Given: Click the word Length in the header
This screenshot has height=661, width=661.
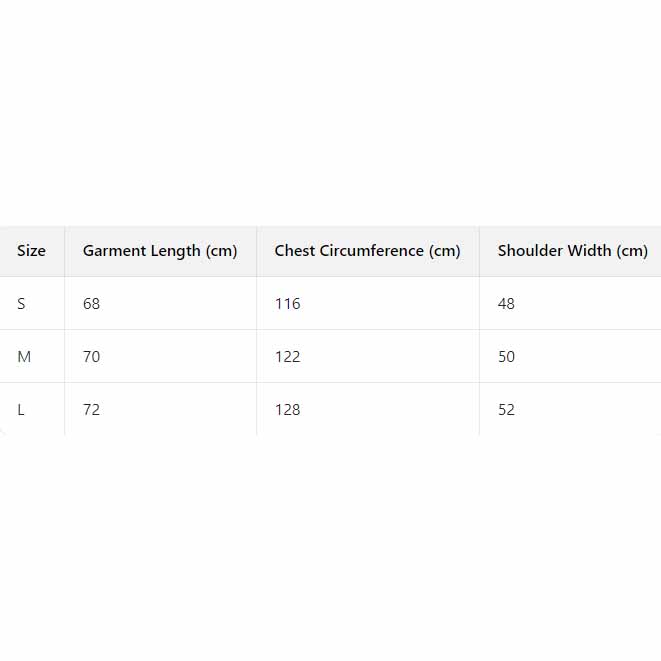Looking at the screenshot, I should click(x=175, y=251).
